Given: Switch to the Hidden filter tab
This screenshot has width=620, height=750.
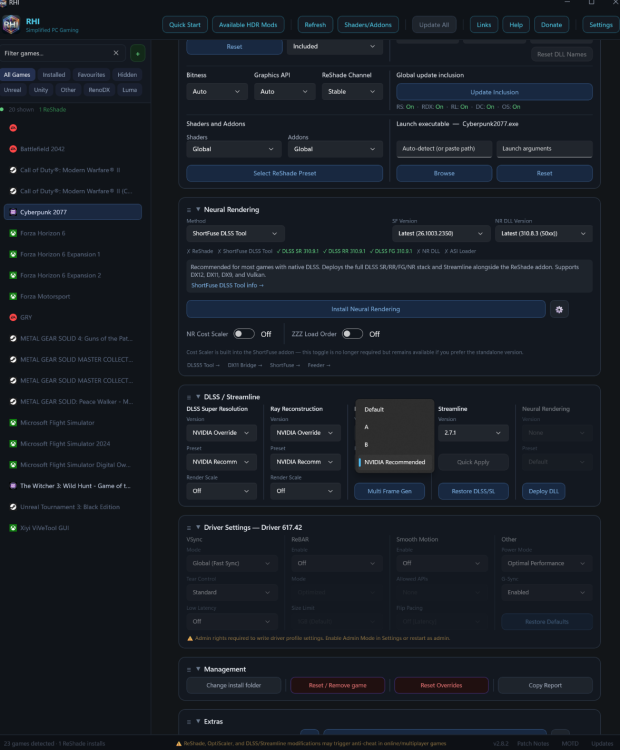Looking at the screenshot, I should 127,75.
